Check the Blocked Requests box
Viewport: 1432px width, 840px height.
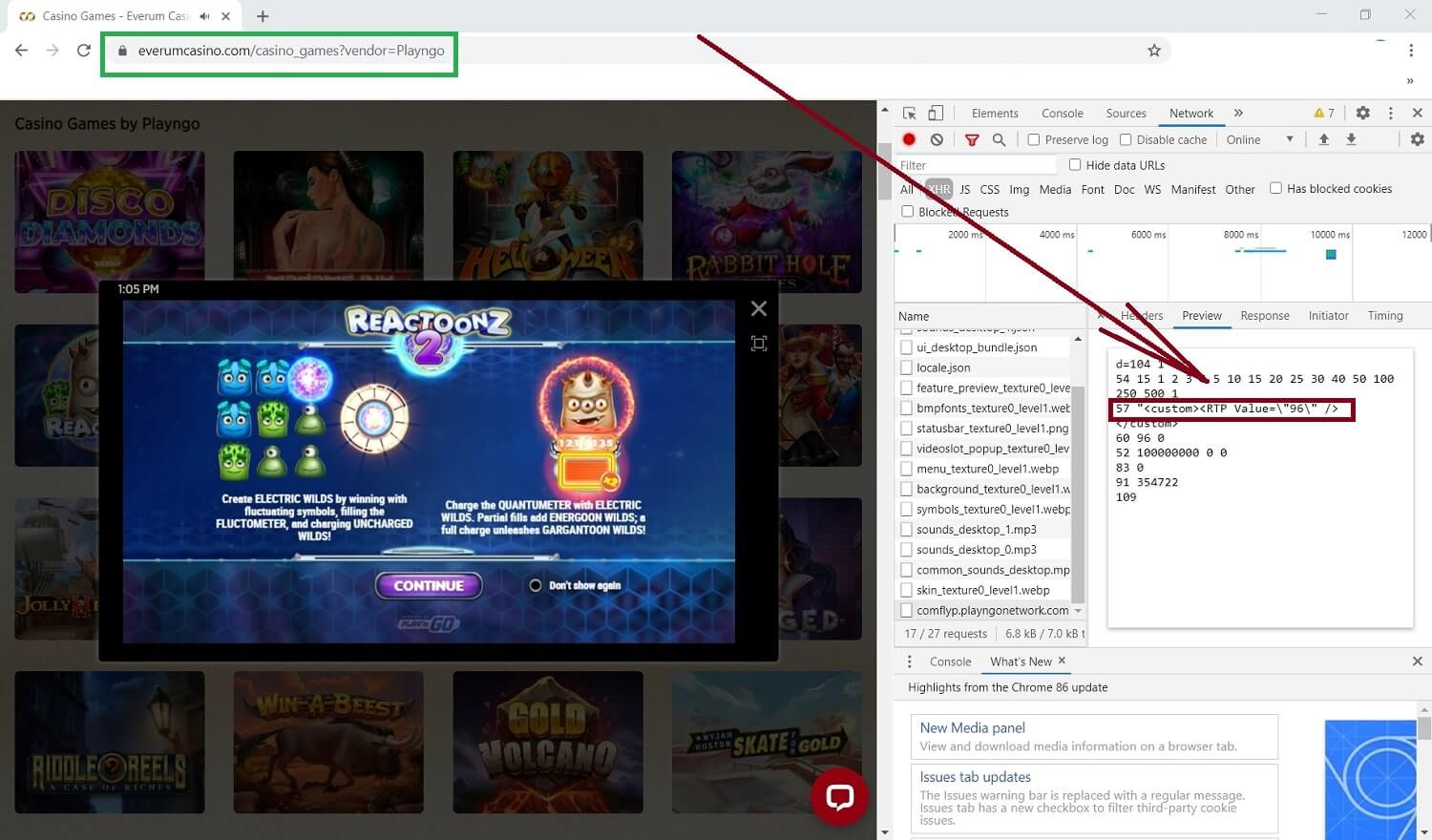(x=908, y=211)
